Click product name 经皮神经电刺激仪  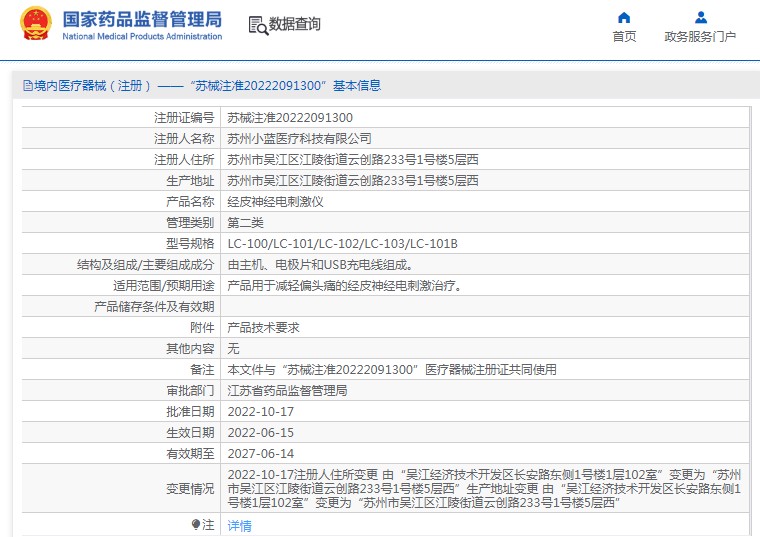[x=275, y=201]
